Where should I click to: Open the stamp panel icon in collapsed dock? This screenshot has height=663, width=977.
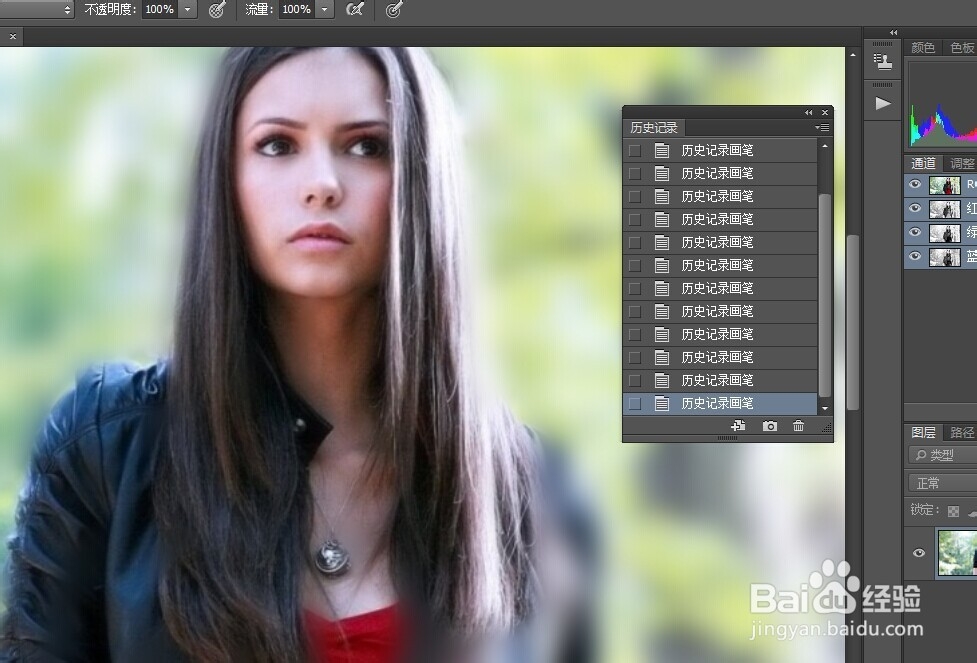click(x=883, y=61)
